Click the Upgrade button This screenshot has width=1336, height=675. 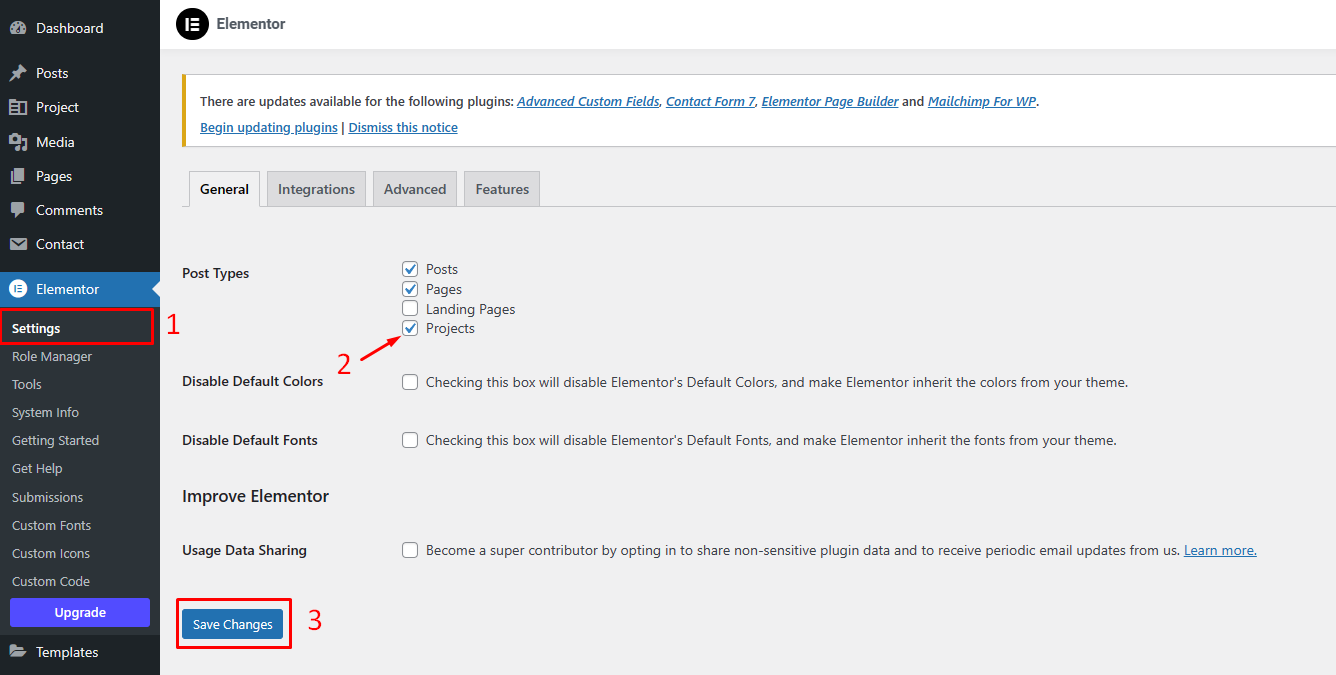[80, 612]
